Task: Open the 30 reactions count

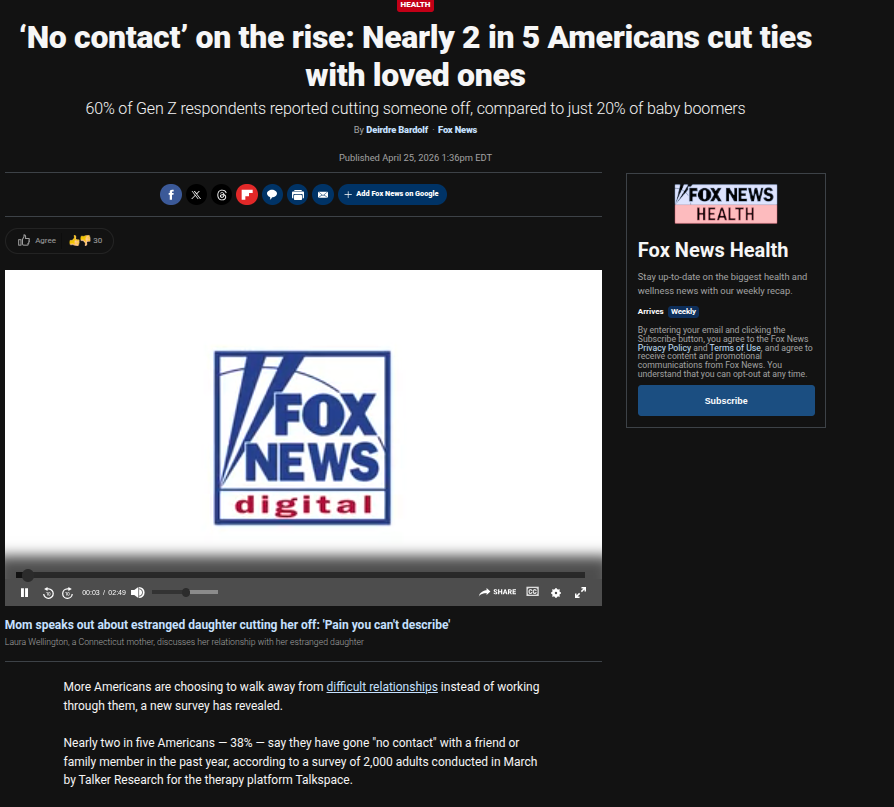Action: click(x=86, y=241)
